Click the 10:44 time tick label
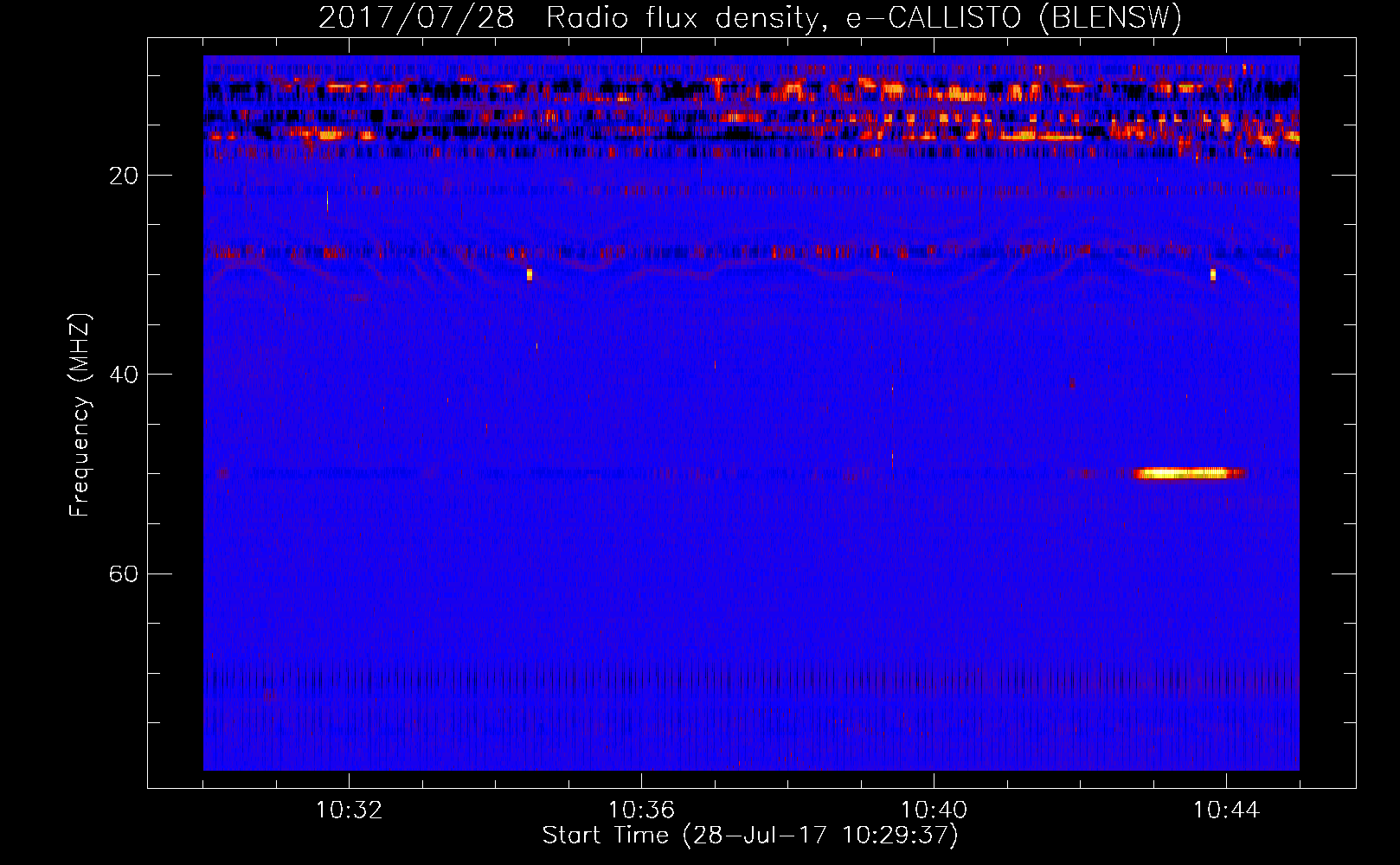 click(x=1226, y=811)
